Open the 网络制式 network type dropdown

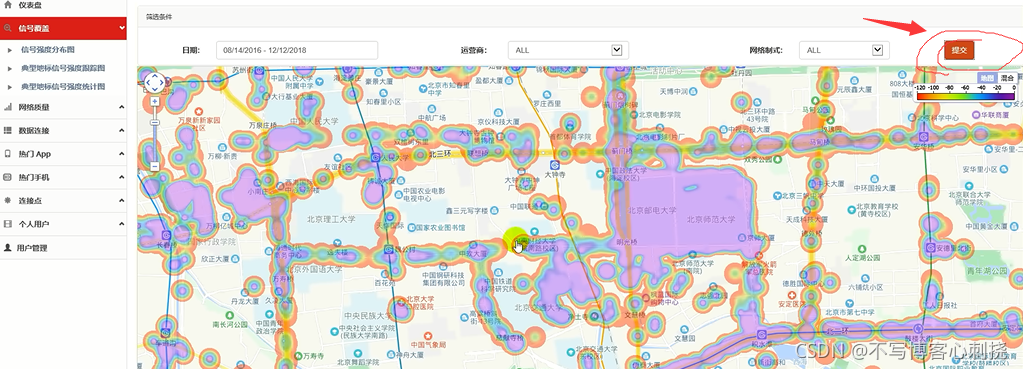(x=845, y=50)
